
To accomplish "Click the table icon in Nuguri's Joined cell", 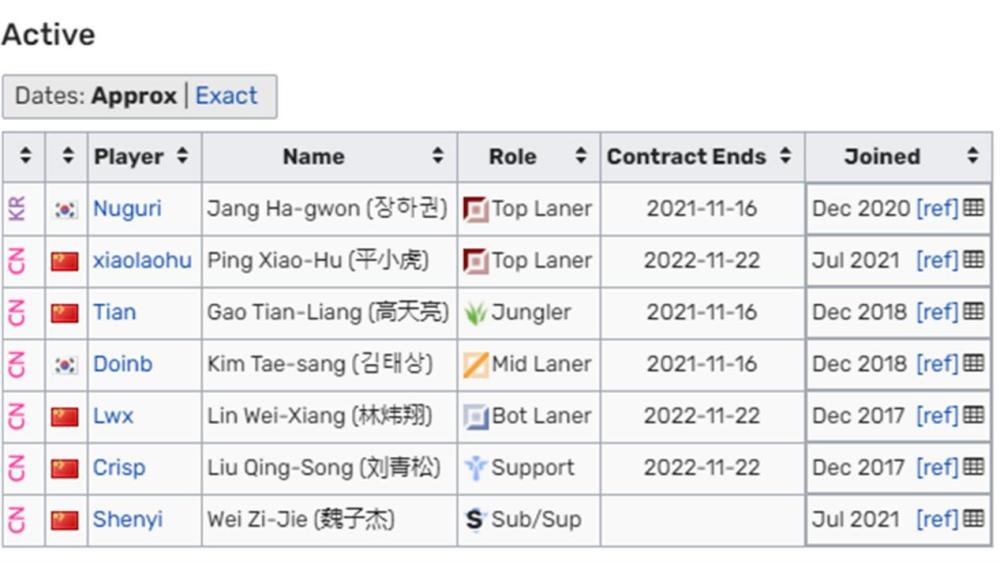I will (x=973, y=208).
